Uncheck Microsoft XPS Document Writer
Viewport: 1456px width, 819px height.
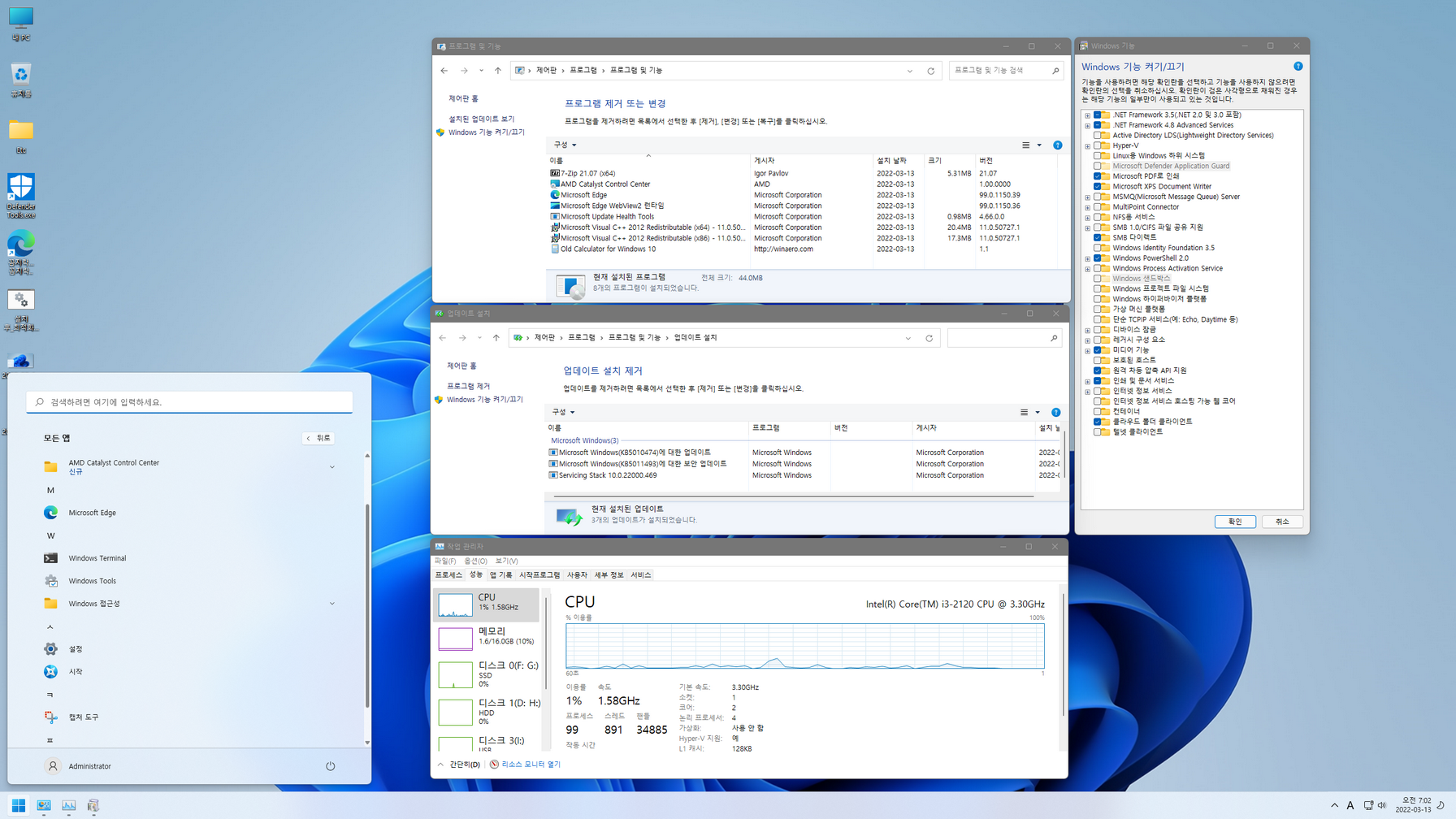click(x=1097, y=187)
